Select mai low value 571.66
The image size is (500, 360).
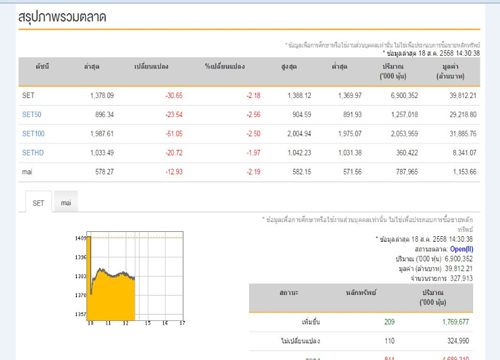click(352, 172)
